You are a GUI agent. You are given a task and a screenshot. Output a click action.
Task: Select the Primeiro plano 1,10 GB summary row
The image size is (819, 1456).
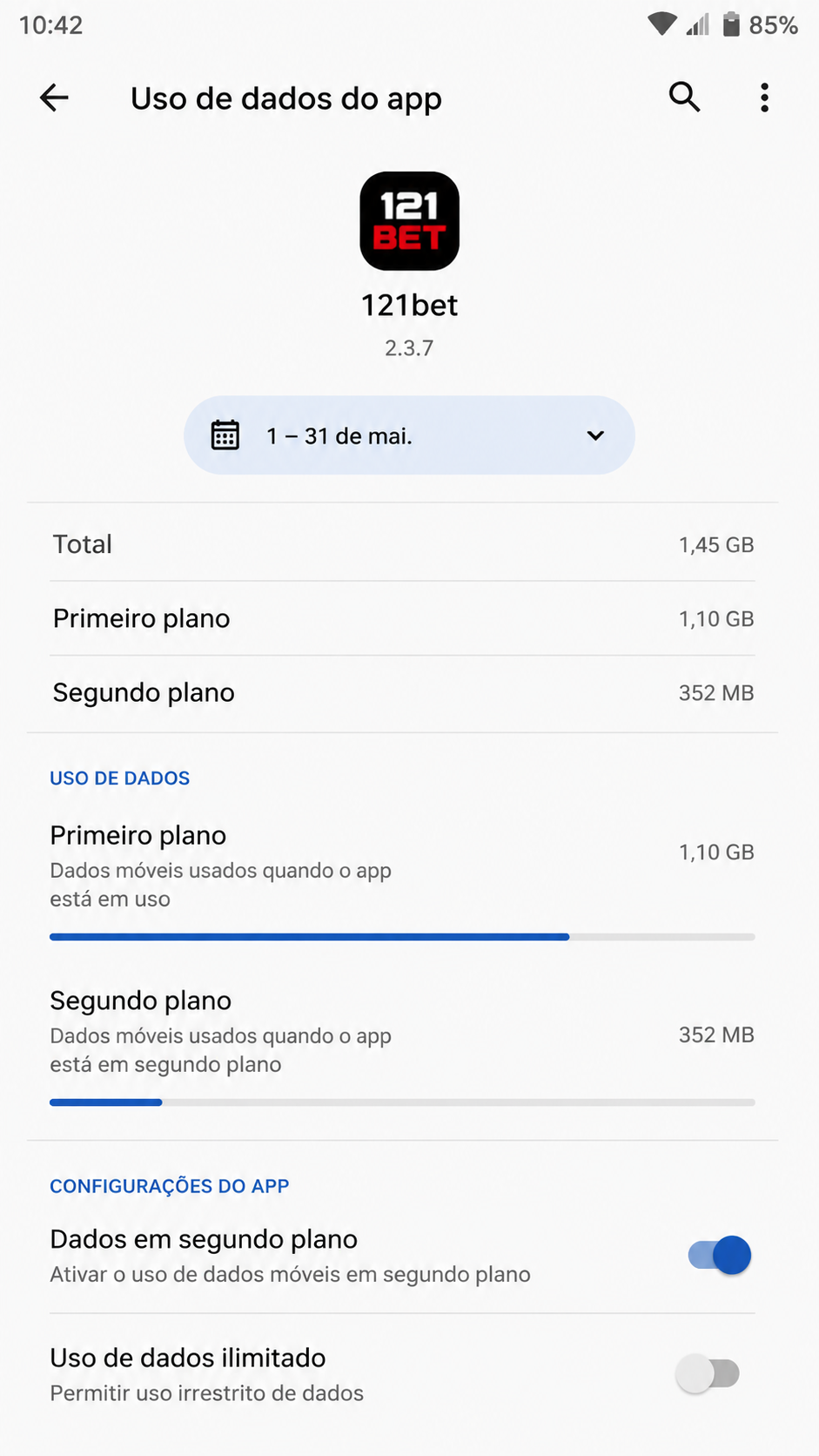403,618
